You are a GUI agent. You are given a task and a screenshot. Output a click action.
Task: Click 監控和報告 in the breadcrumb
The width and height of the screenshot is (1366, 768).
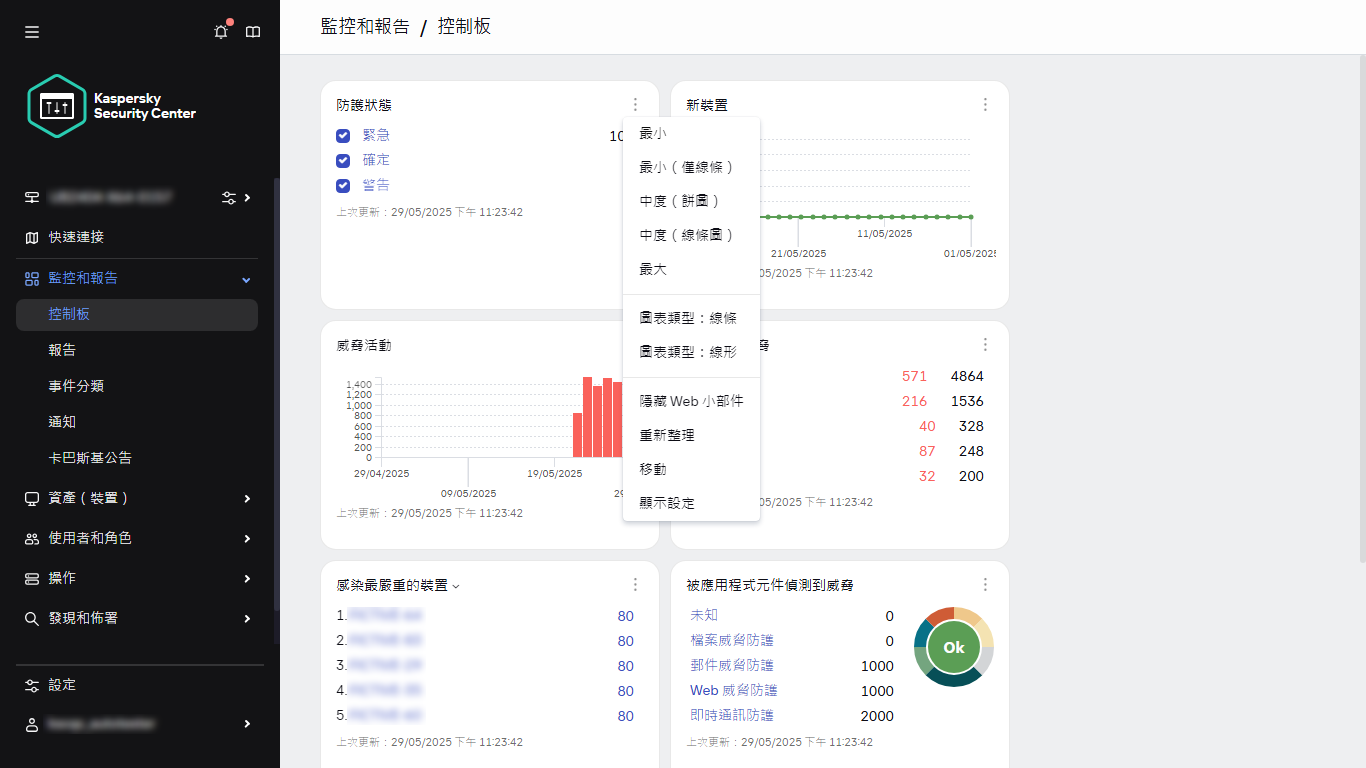click(364, 27)
